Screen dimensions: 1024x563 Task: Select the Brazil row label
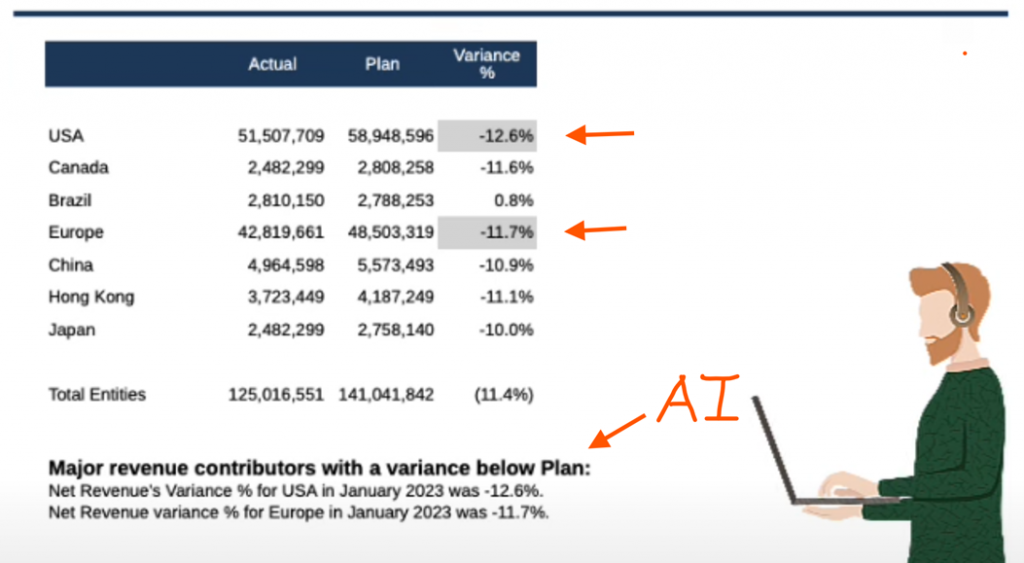coord(70,200)
